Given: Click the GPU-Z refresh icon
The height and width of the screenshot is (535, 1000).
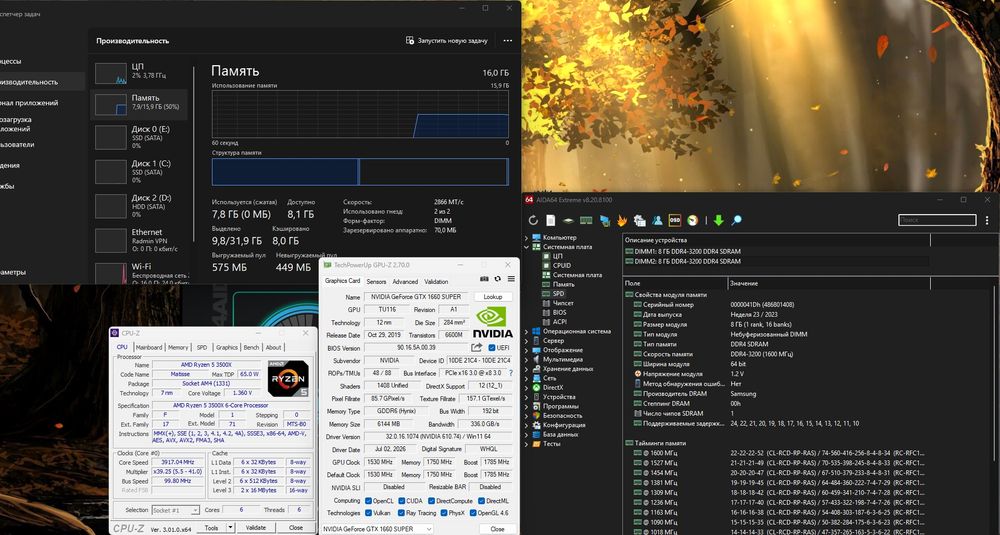Looking at the screenshot, I should coord(497,279).
